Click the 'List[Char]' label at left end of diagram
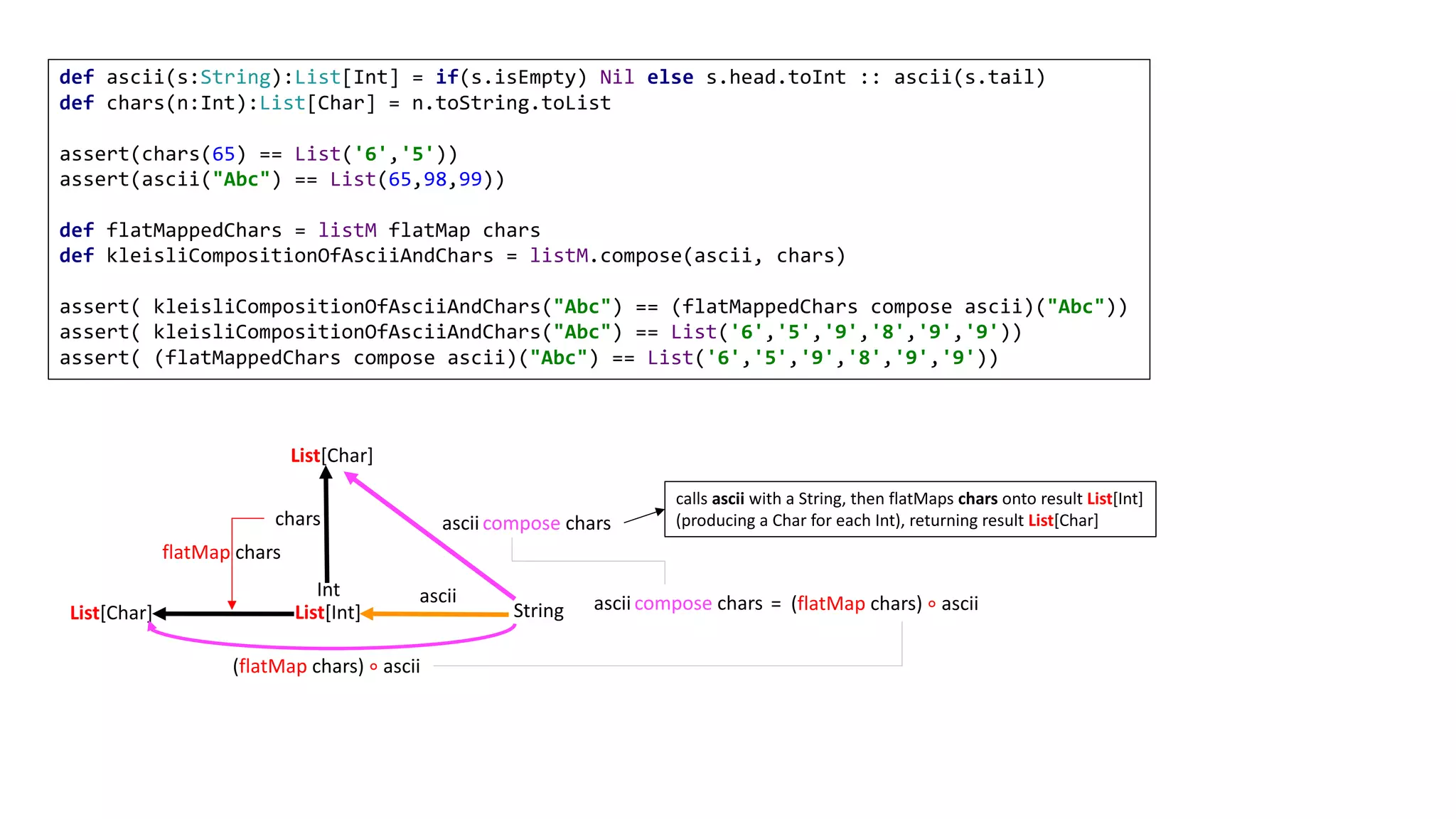This screenshot has width=1456, height=819. pos(111,613)
